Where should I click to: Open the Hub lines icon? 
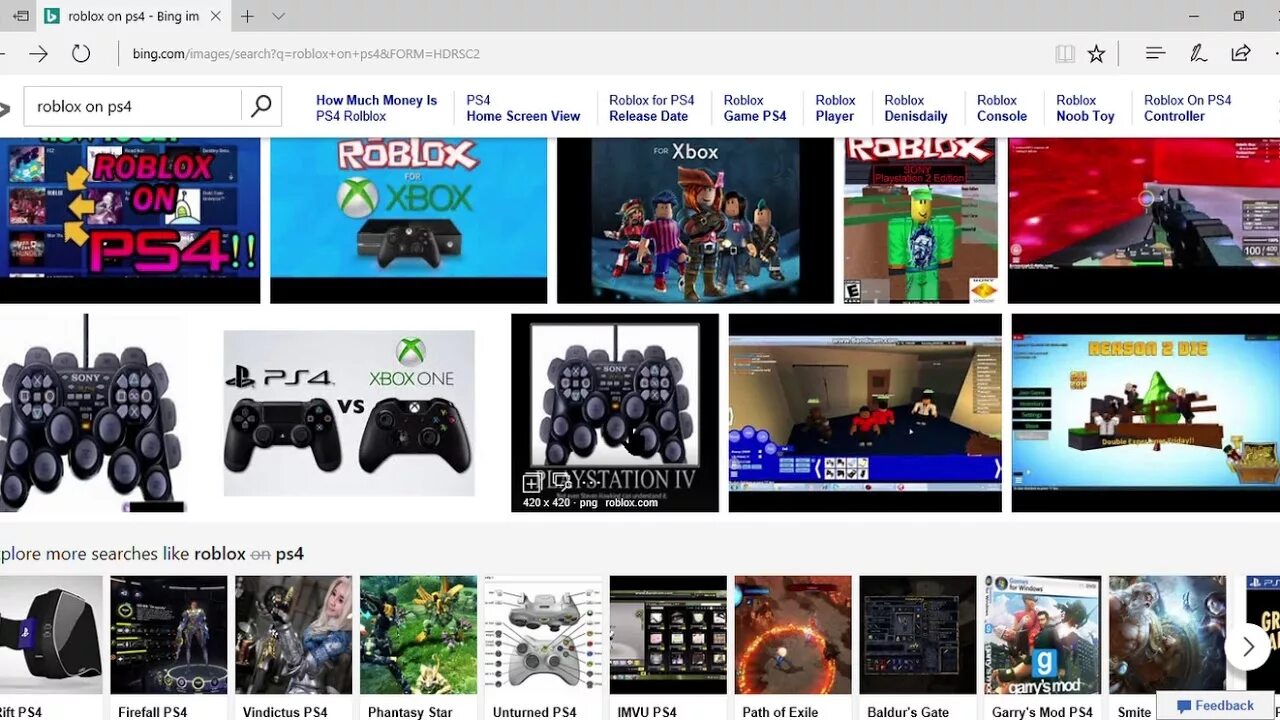click(x=1155, y=54)
